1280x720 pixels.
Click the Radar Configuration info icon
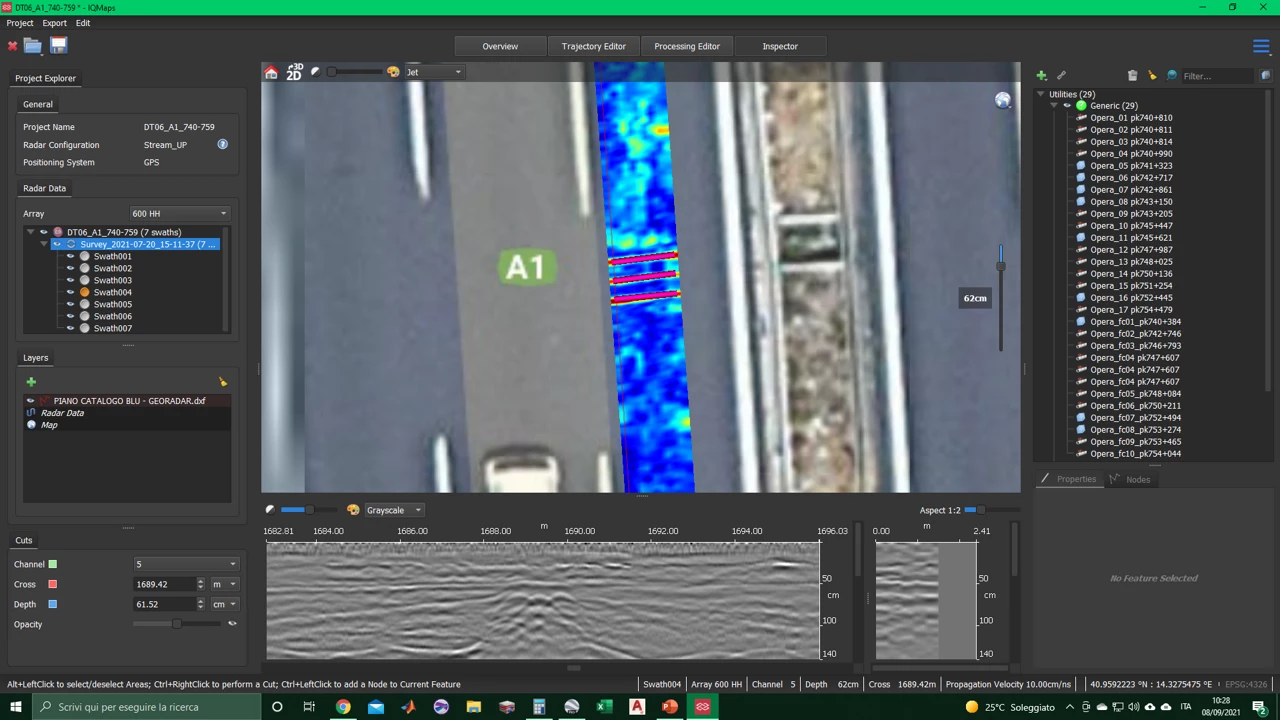222,145
